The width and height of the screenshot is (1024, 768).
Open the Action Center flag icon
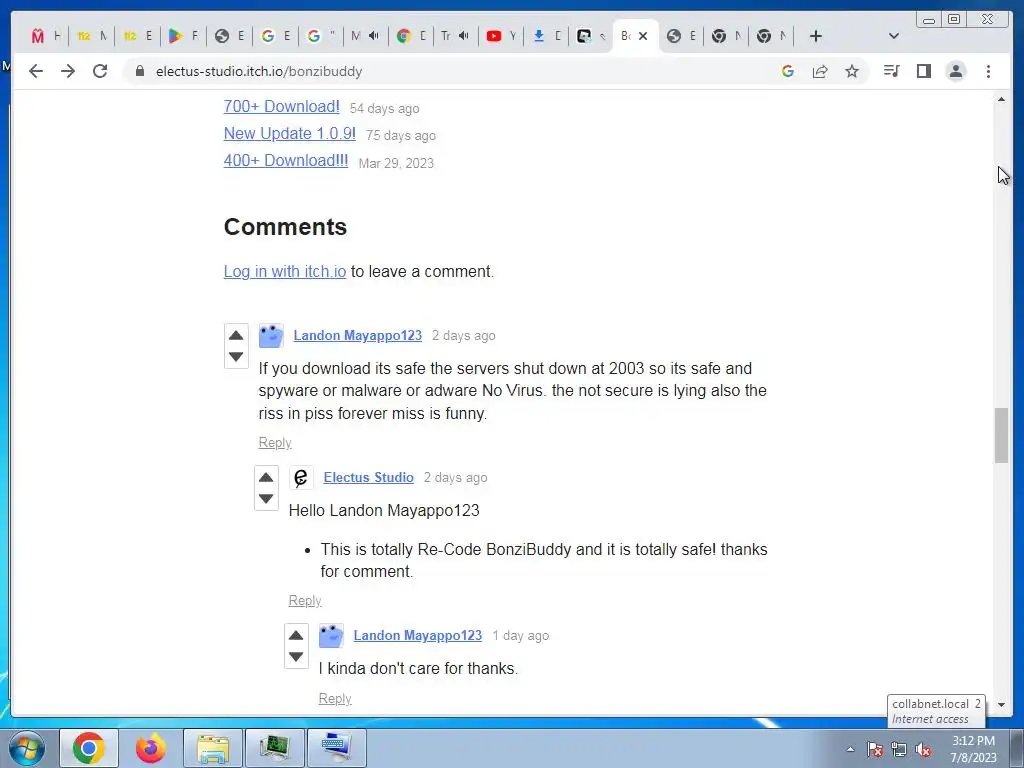click(875, 749)
